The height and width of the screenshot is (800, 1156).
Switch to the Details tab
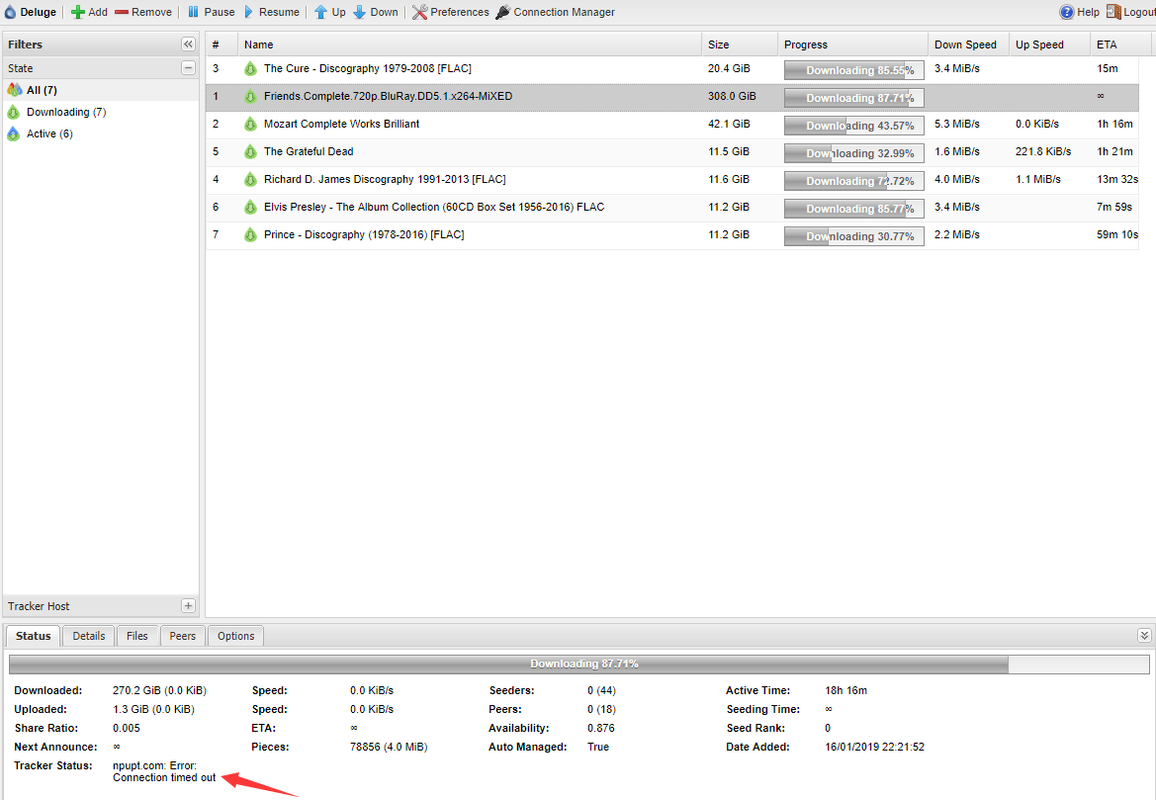click(x=88, y=636)
